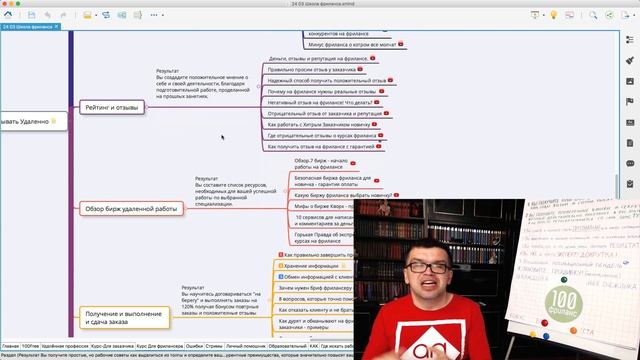640x360 pixels.
Task: Open dropdown arrow beside the topic icon
Action: click(x=96, y=16)
